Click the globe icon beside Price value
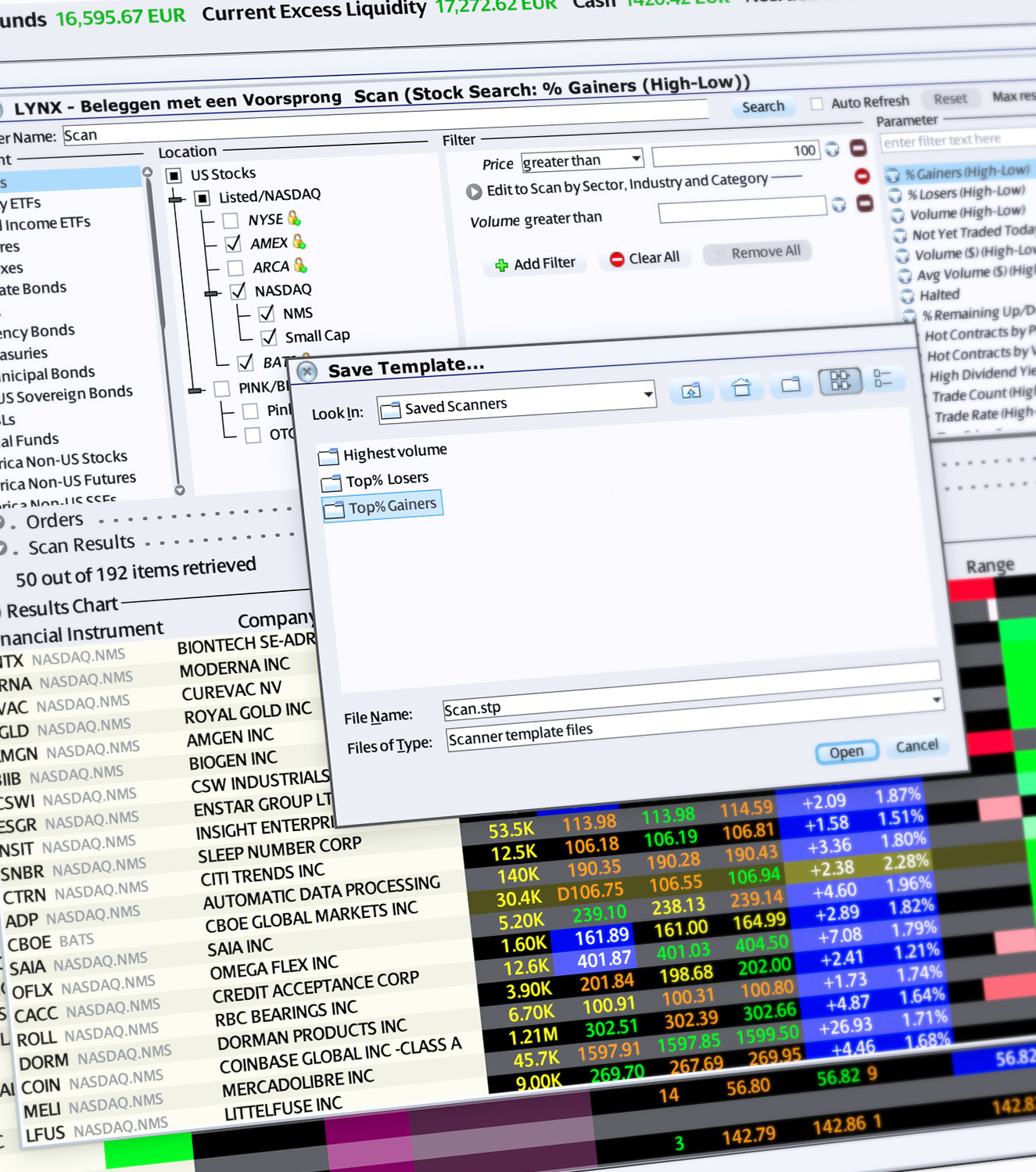Image resolution: width=1036 pixels, height=1172 pixels. [x=833, y=149]
